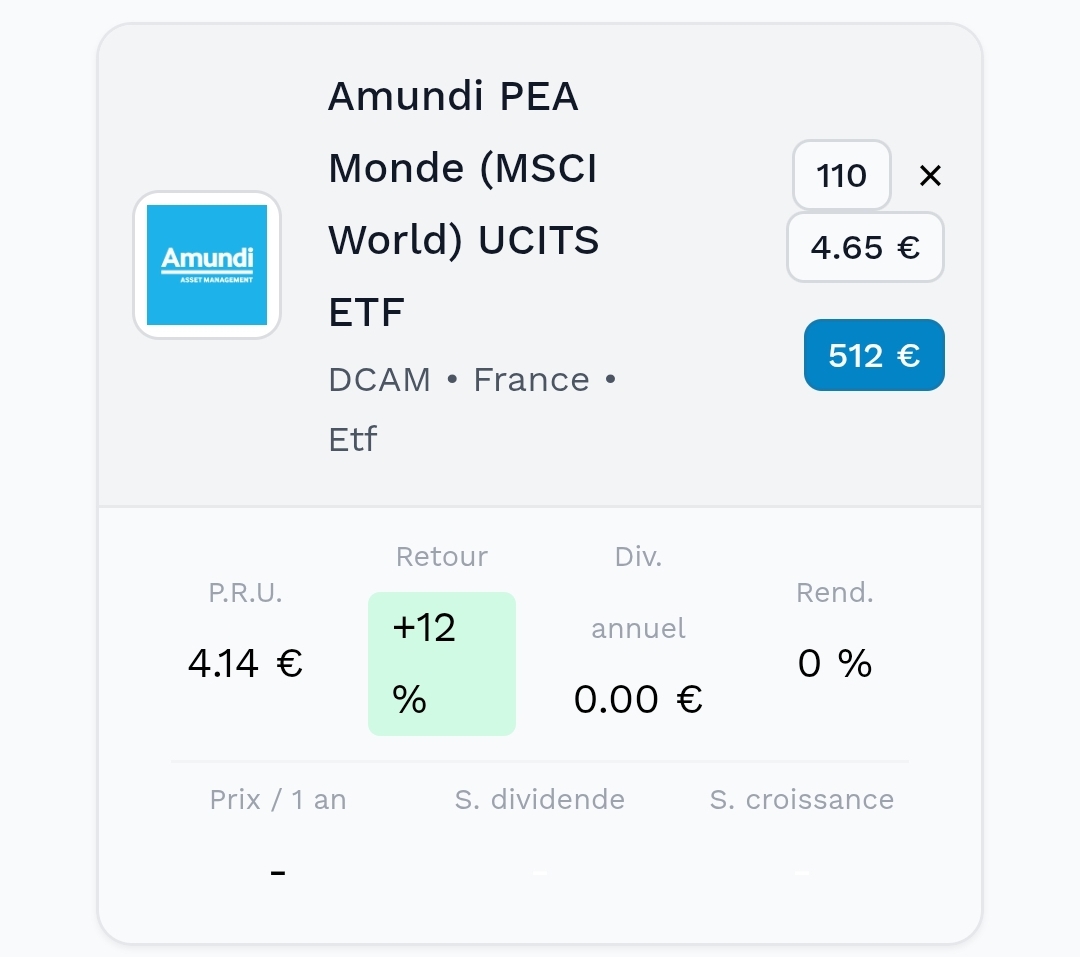Edit the quantity field showing 110

842,175
